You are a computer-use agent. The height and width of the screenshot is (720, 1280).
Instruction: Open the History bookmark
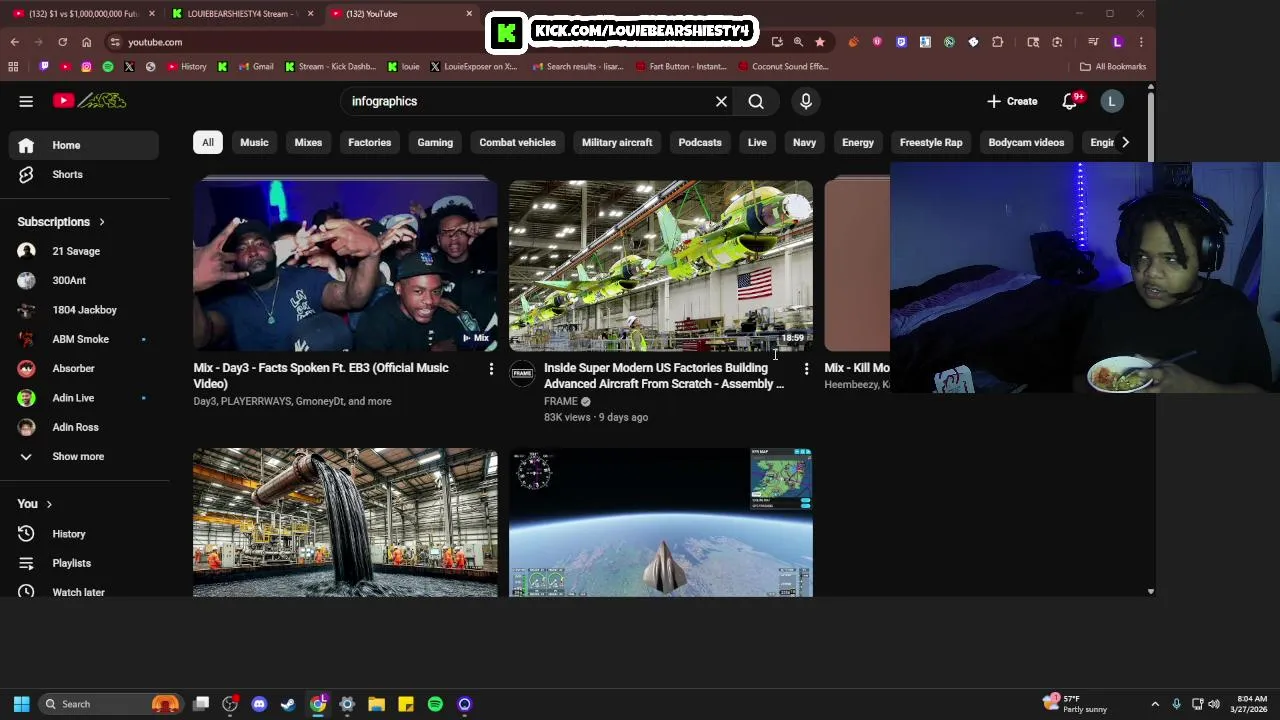click(186, 67)
